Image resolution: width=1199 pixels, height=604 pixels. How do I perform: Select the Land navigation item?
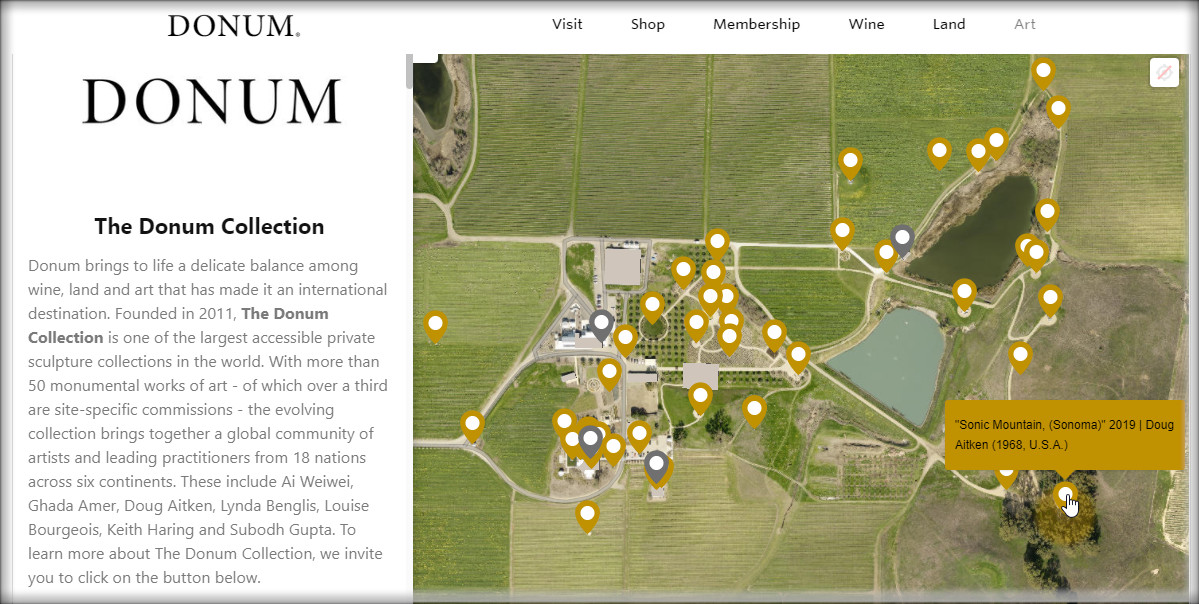[949, 24]
